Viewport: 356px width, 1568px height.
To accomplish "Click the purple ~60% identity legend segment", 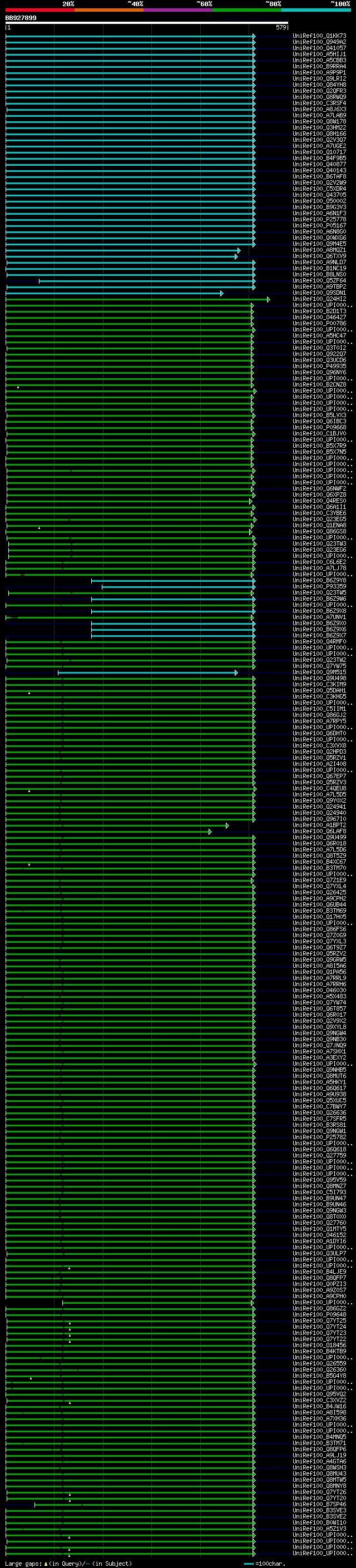I will [x=179, y=10].
